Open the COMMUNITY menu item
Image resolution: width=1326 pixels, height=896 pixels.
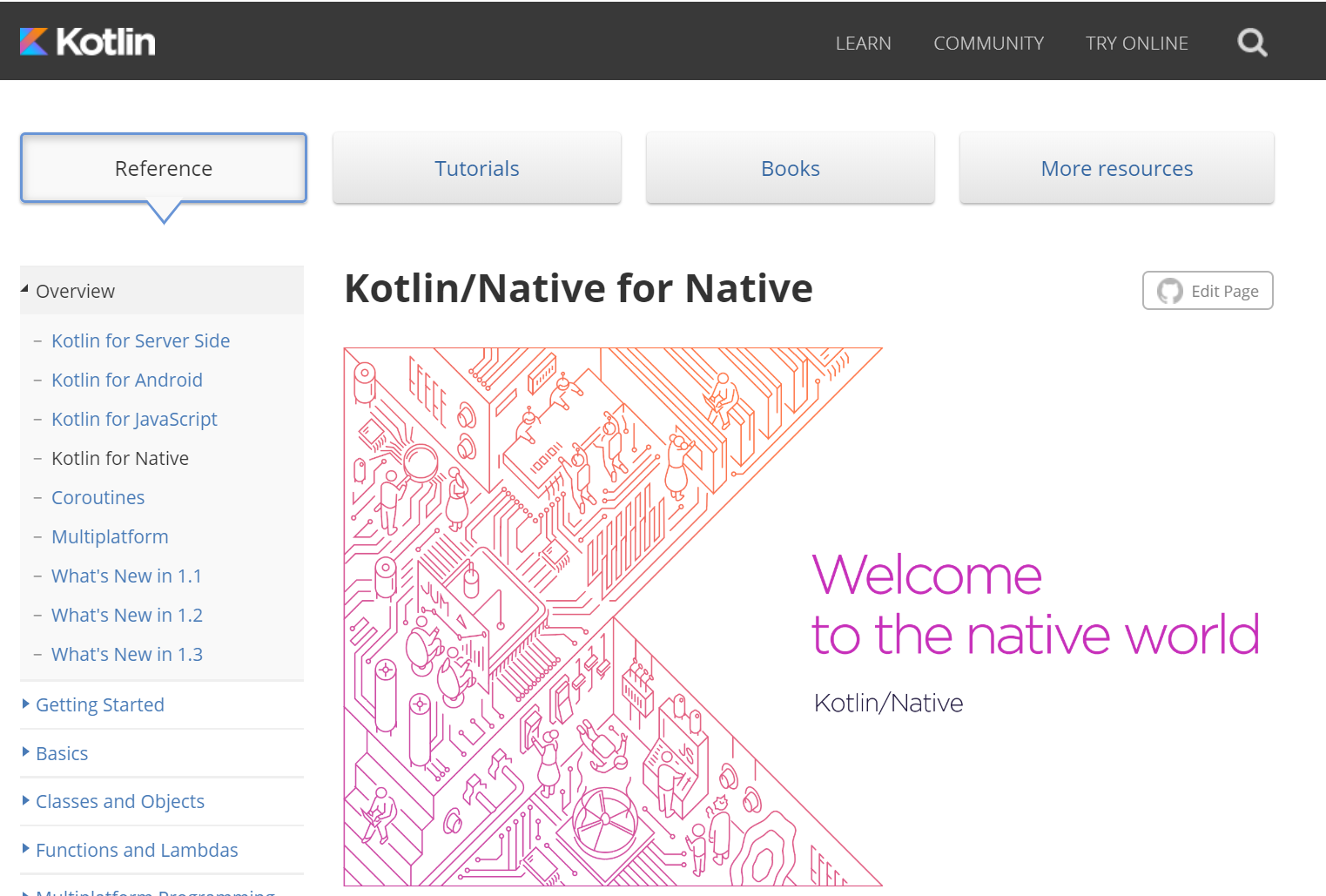(x=988, y=43)
